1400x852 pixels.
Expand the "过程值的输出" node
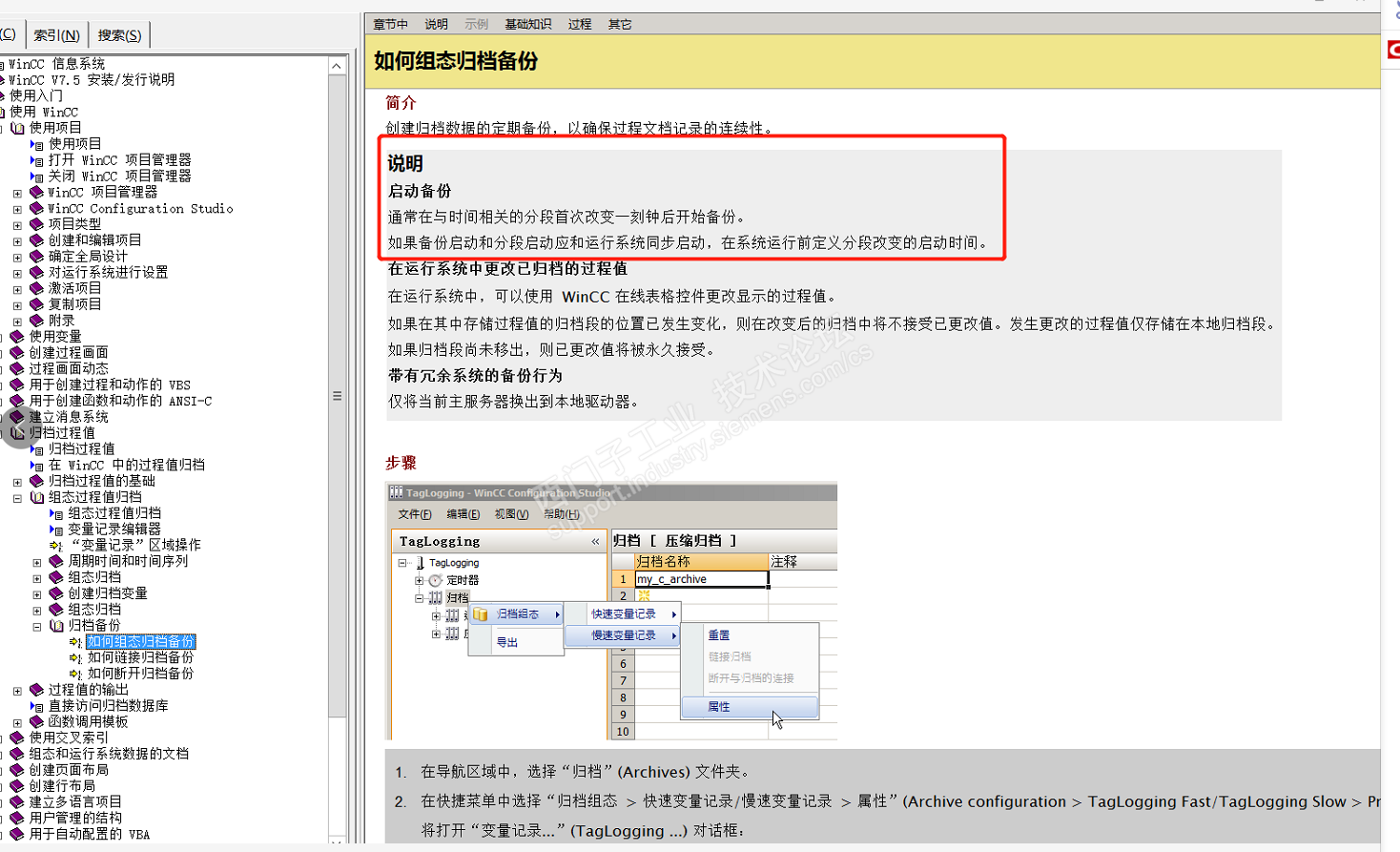click(x=17, y=691)
